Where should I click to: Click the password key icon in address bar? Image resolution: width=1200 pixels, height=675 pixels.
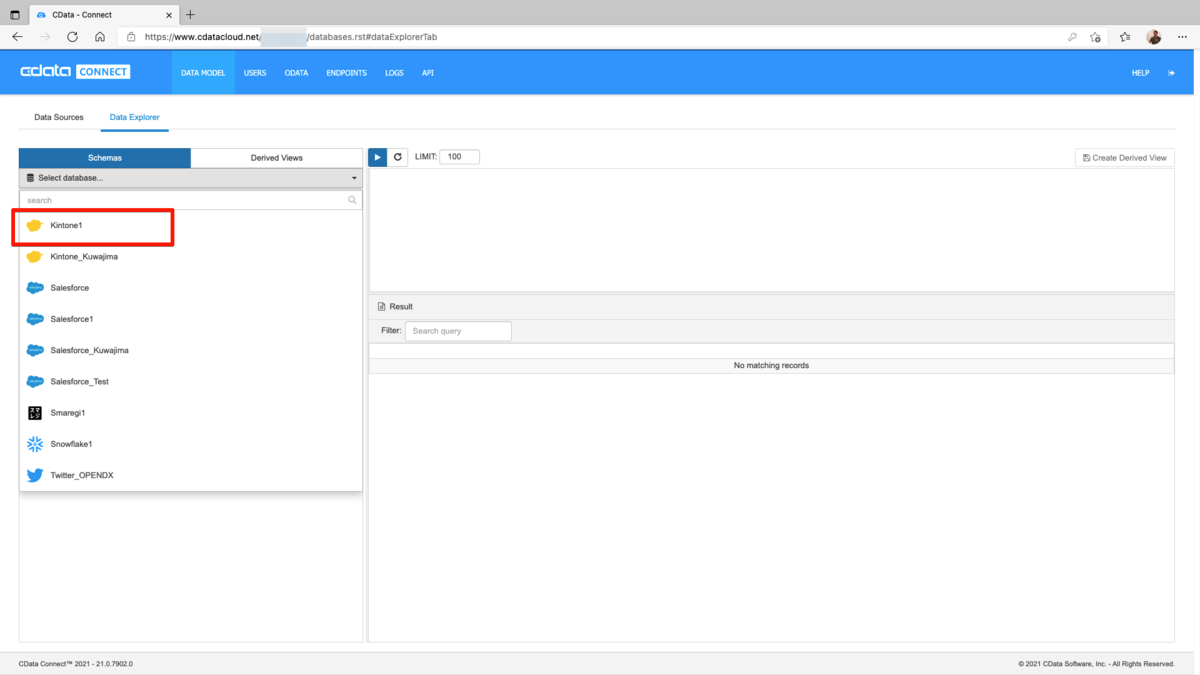pos(1072,37)
